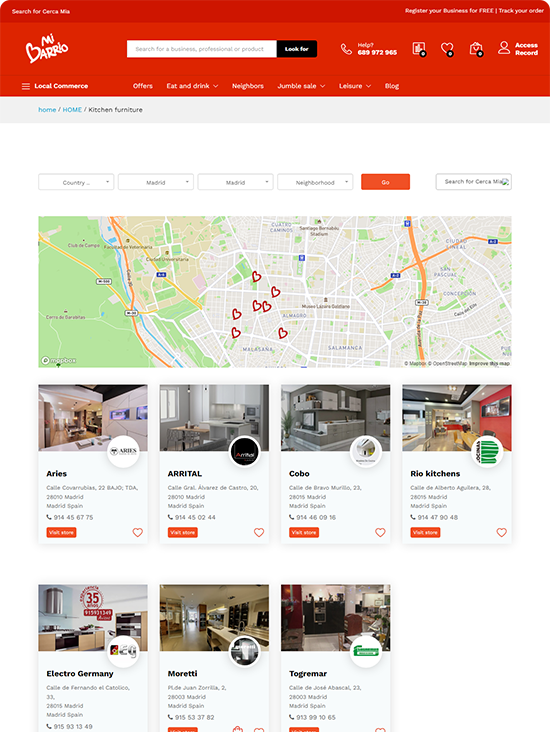
Task: Click Access Record link
Action: [x=526, y=49]
